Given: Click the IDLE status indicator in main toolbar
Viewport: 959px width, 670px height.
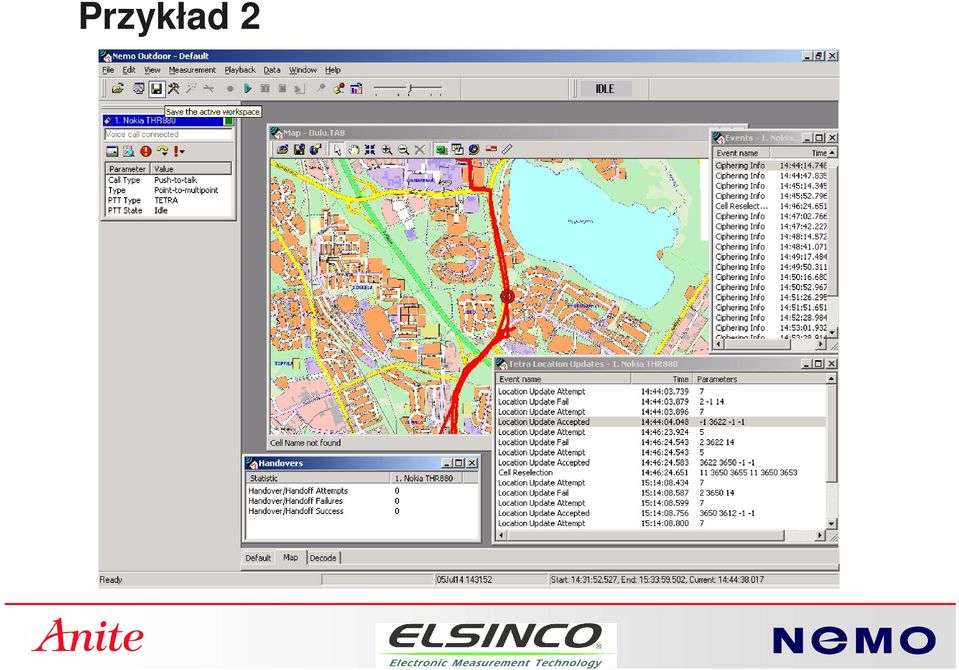Looking at the screenshot, I should [605, 89].
